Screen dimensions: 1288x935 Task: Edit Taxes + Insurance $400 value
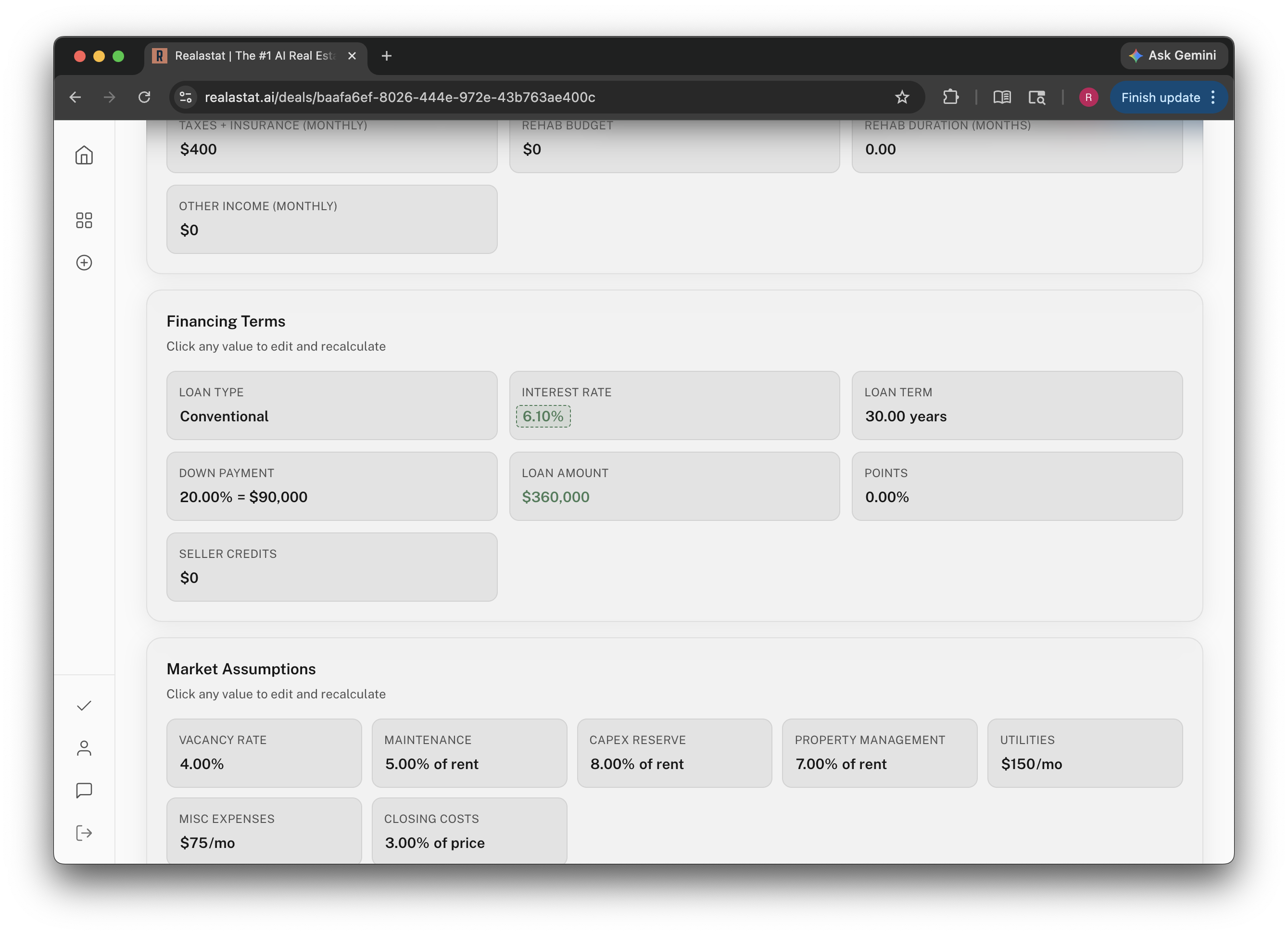coord(198,150)
